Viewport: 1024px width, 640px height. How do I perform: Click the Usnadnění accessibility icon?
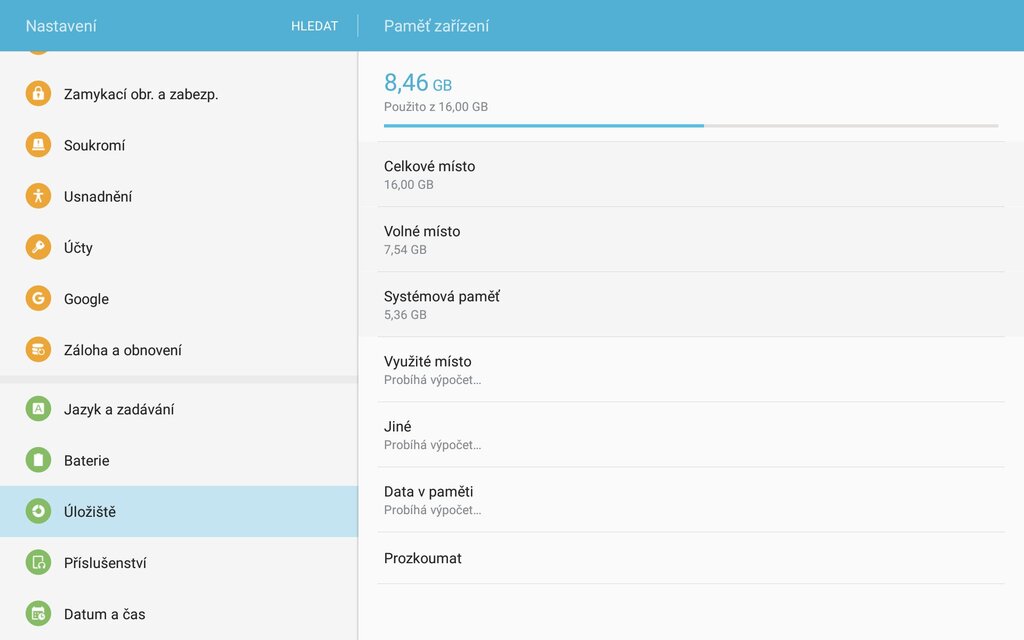pyautogui.click(x=37, y=196)
